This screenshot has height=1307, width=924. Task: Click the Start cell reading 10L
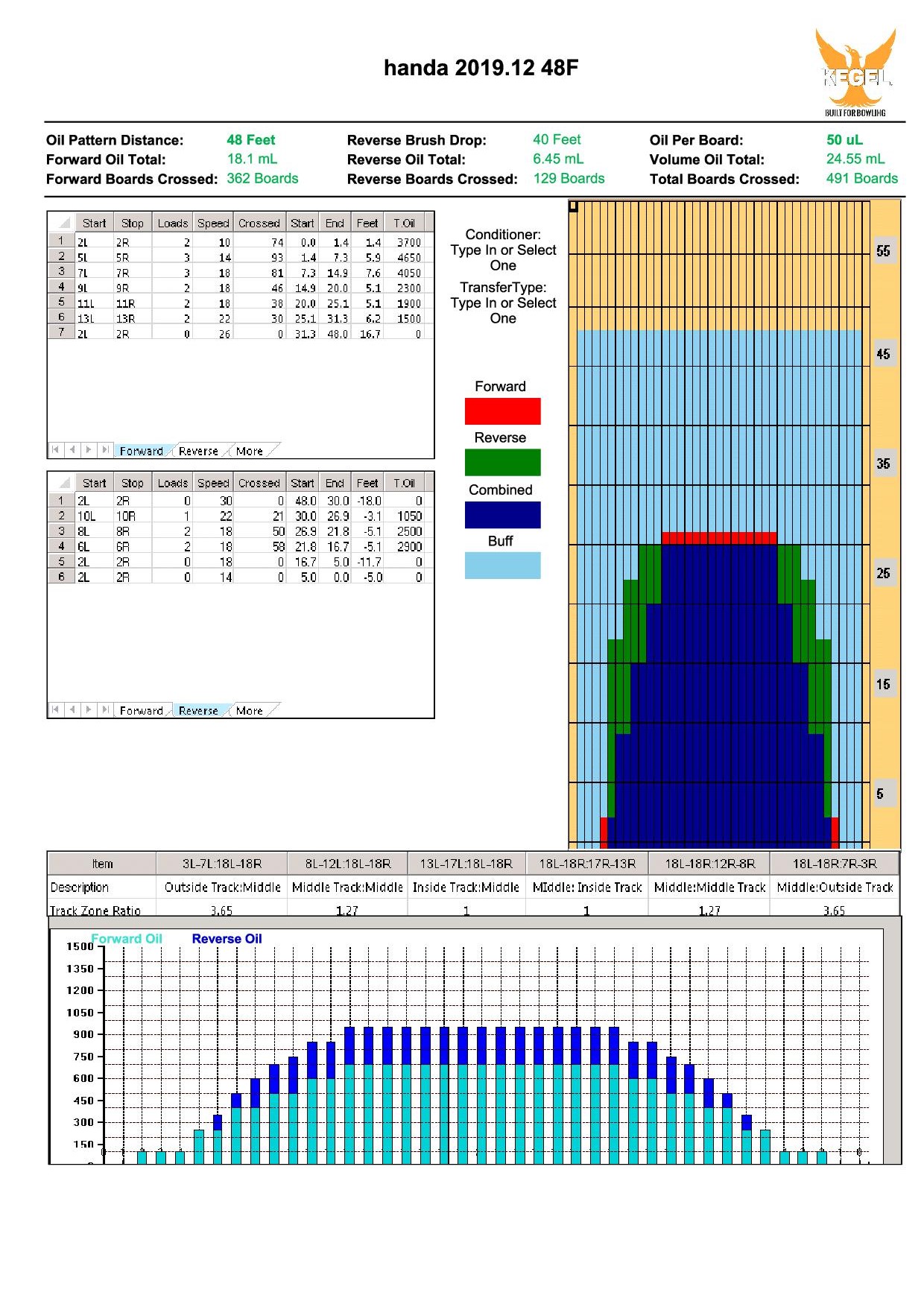95,516
